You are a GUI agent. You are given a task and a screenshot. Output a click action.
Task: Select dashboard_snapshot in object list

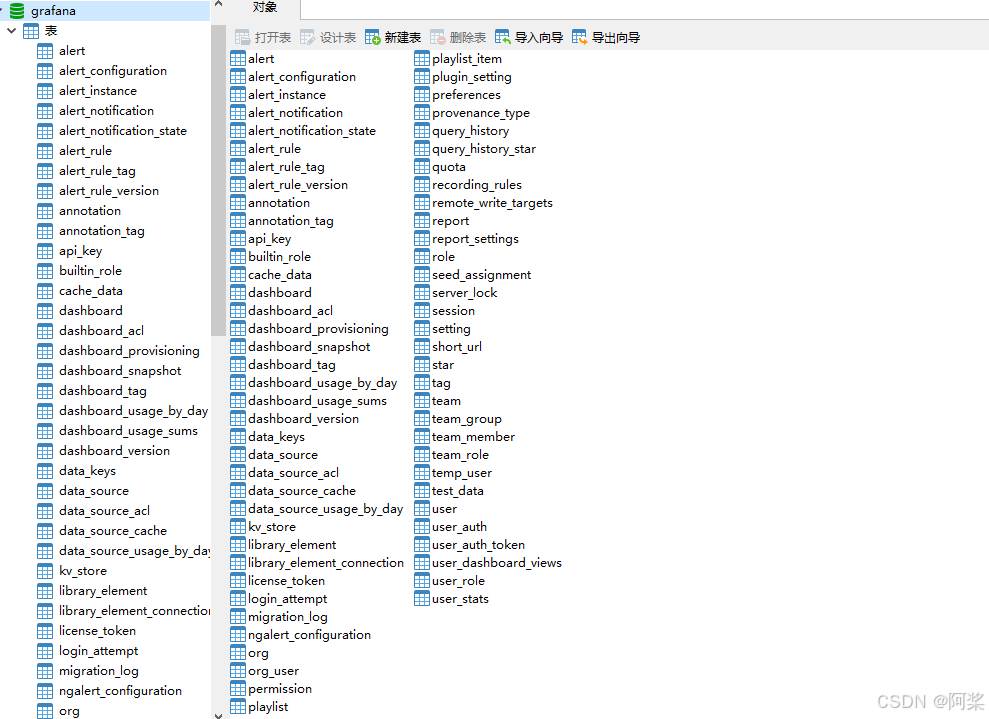[x=309, y=347]
